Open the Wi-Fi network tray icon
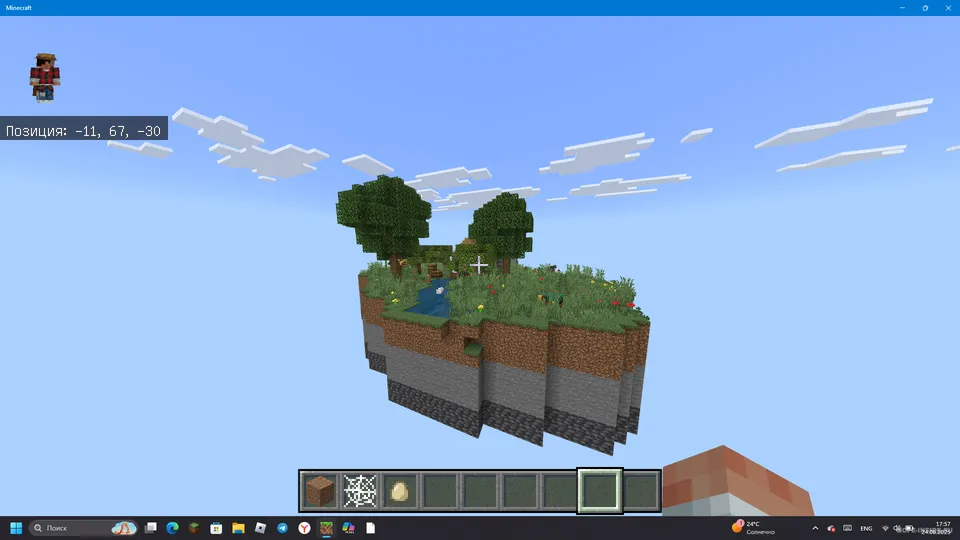The width and height of the screenshot is (960, 540). coord(885,528)
